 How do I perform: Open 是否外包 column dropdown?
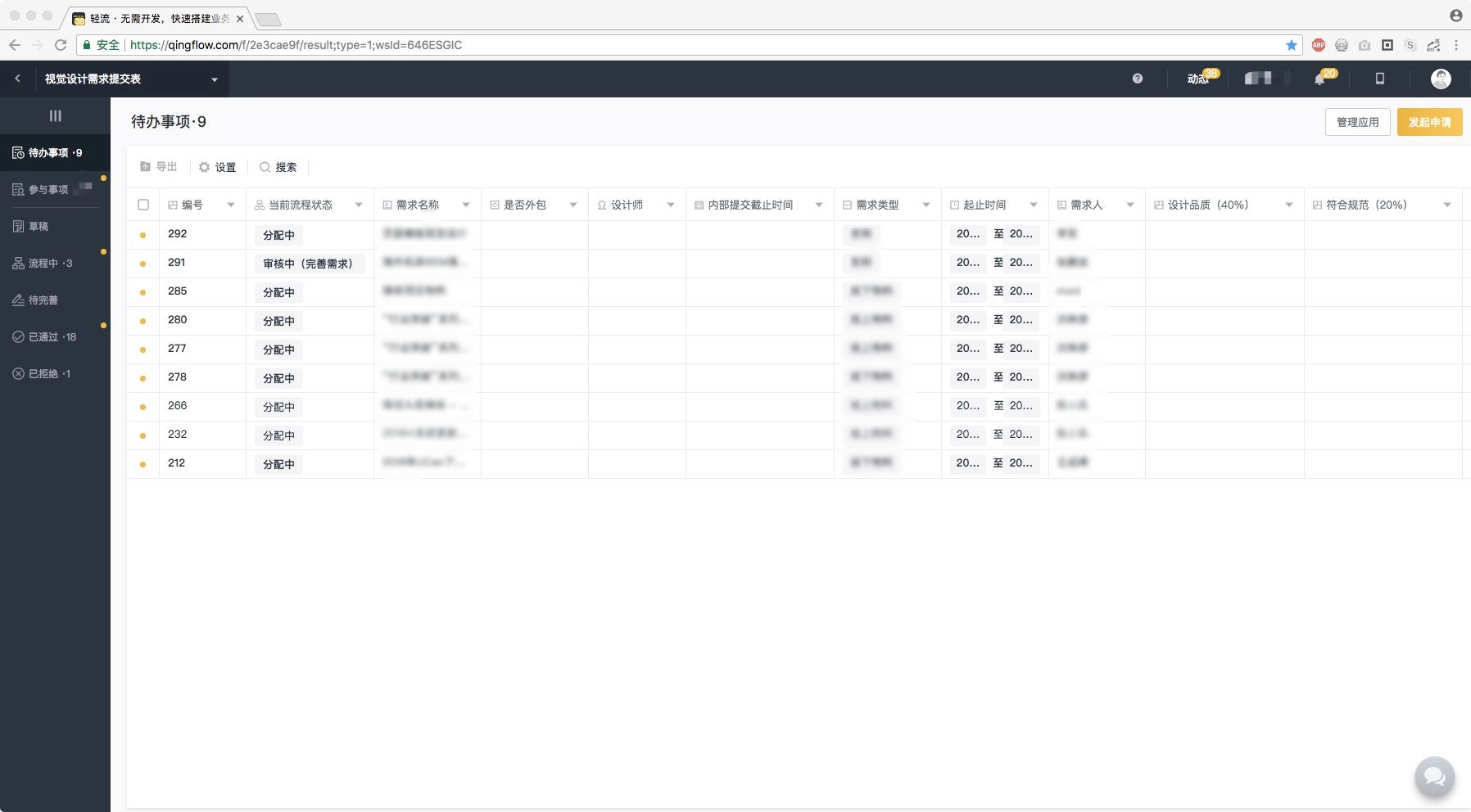[x=573, y=205]
